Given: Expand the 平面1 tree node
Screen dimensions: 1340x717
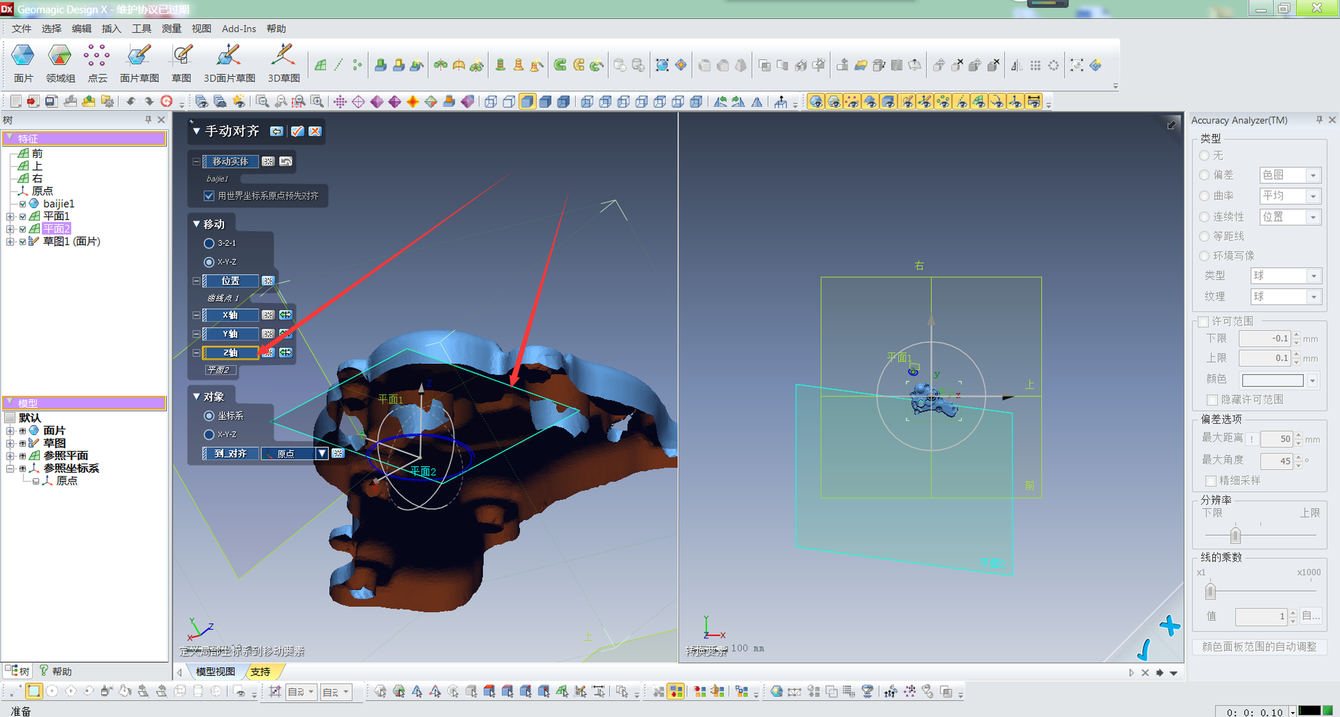Looking at the screenshot, I should (x=10, y=216).
